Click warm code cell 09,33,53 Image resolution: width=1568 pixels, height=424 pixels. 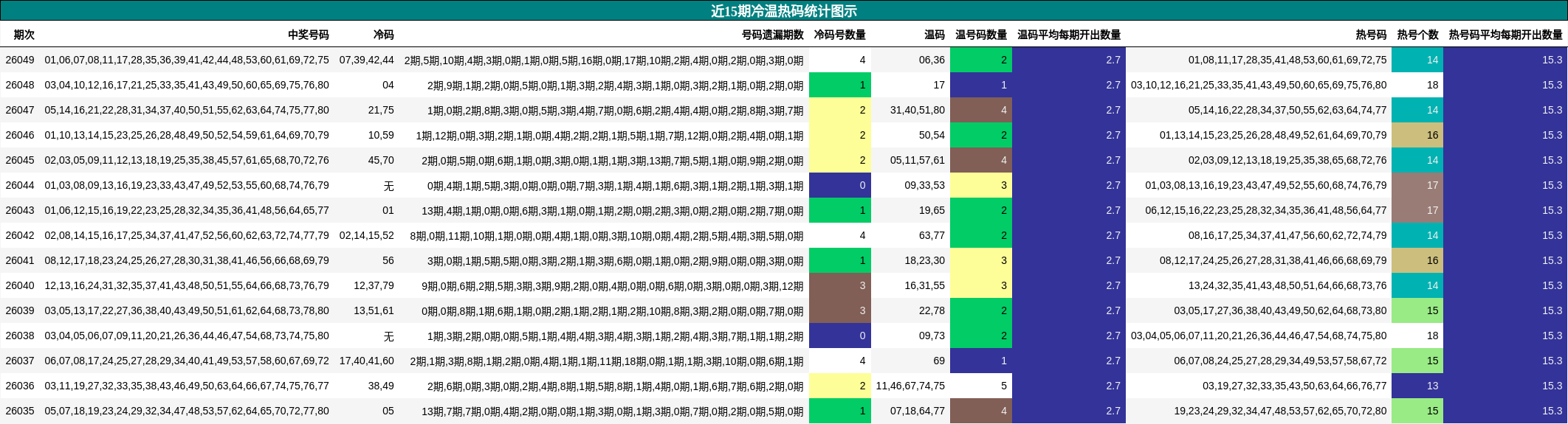click(x=925, y=185)
